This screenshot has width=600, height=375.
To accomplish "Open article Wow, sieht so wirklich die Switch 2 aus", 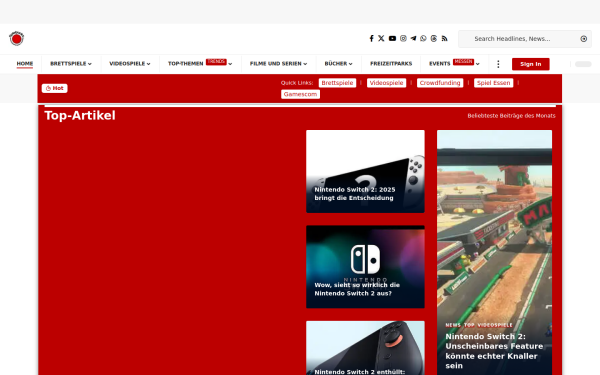I will click(357, 289).
